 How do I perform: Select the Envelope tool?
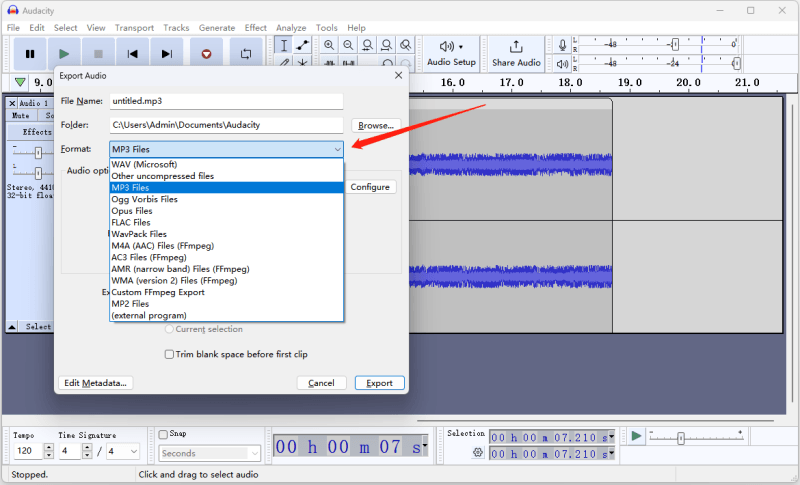pyautogui.click(x=303, y=45)
